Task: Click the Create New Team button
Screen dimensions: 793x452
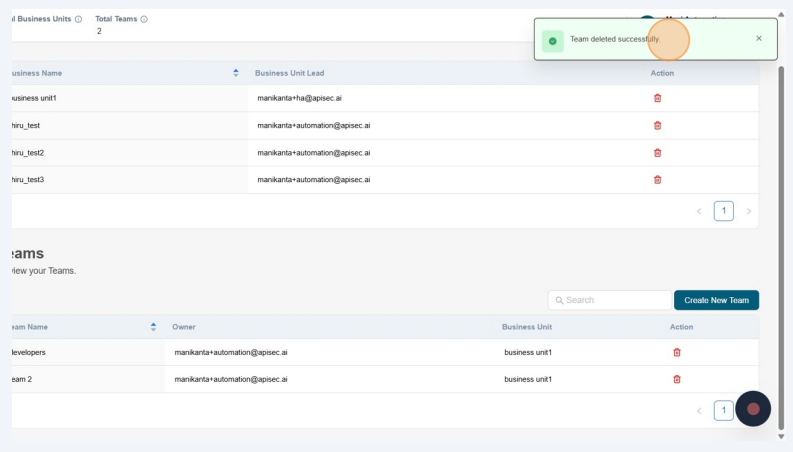Action: point(716,300)
